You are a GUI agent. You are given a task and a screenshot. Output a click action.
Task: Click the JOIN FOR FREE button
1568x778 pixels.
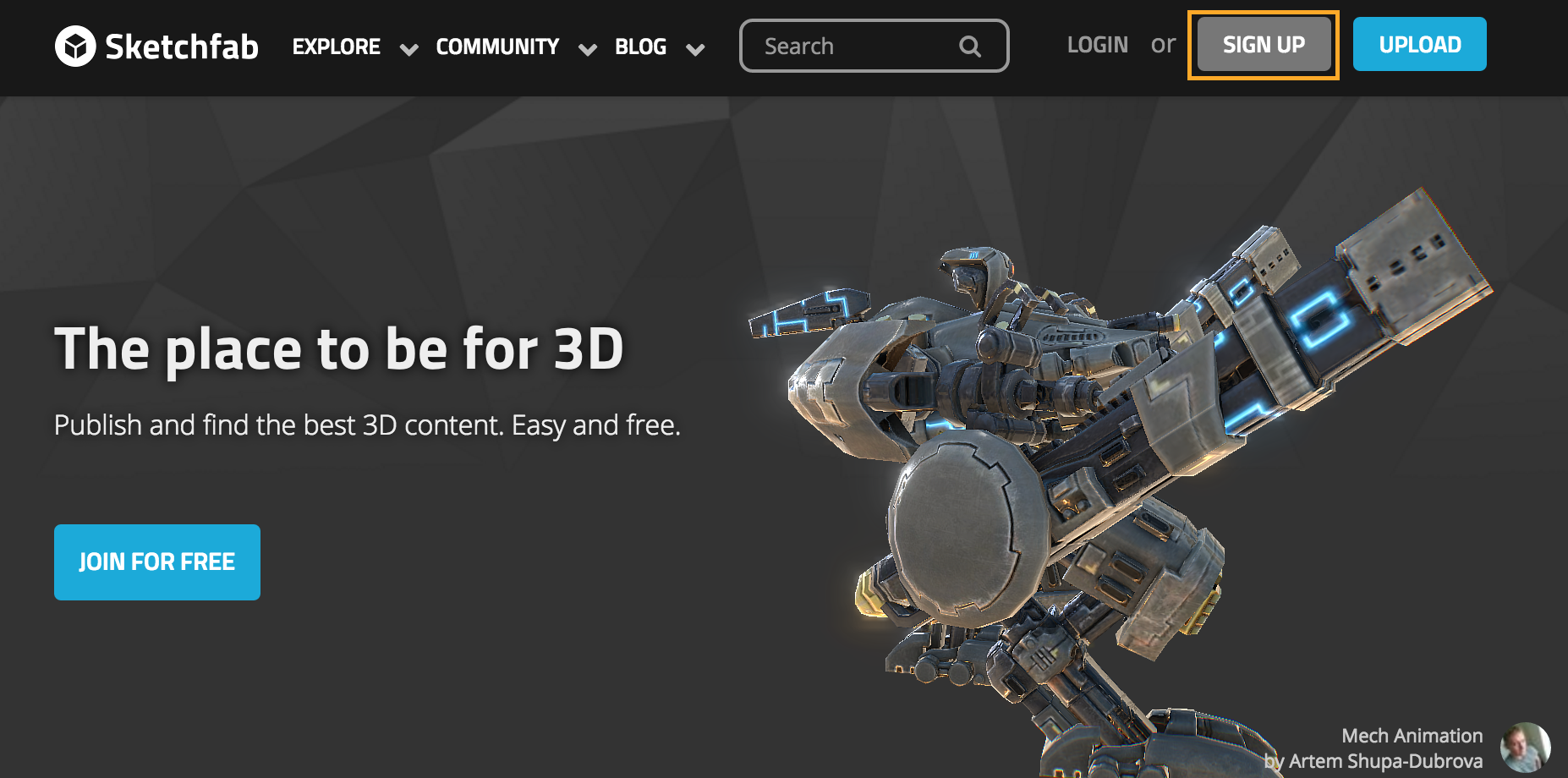click(156, 562)
